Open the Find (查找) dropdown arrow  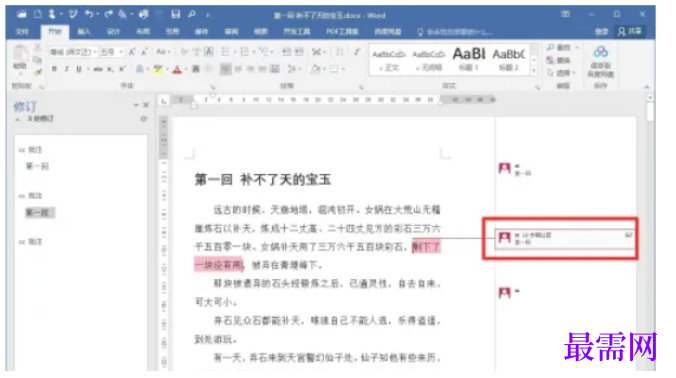[577, 47]
